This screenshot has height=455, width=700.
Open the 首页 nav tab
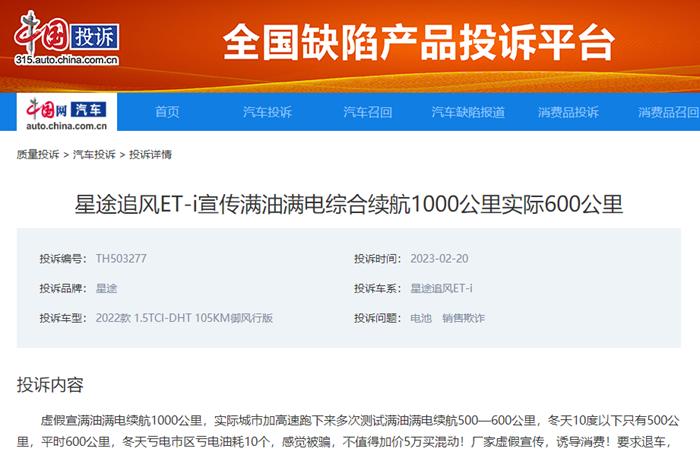167,112
